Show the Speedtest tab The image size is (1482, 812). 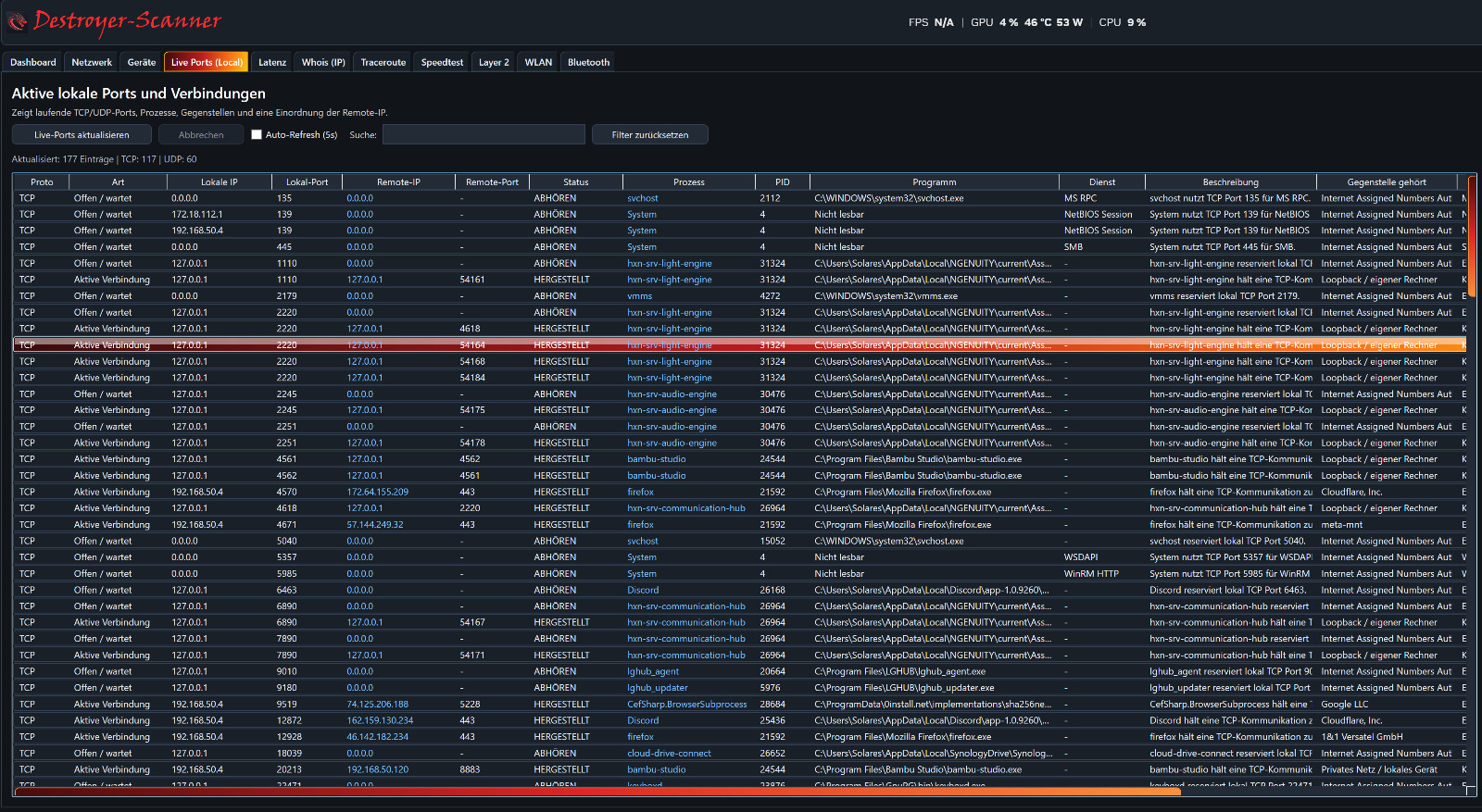coord(442,62)
